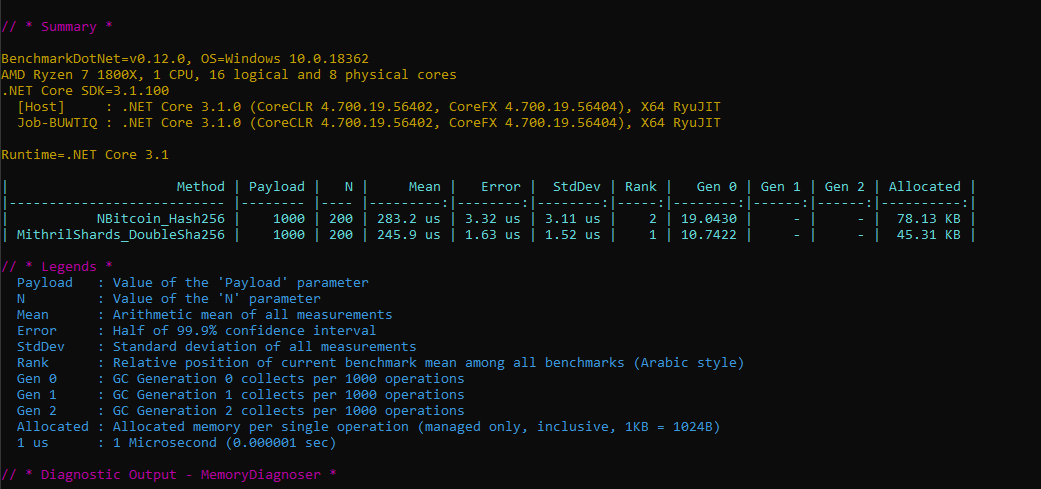Image resolution: width=1041 pixels, height=489 pixels.
Task: Click 'MithrilShards_DoubleSha256' method name
Action: tap(121, 234)
